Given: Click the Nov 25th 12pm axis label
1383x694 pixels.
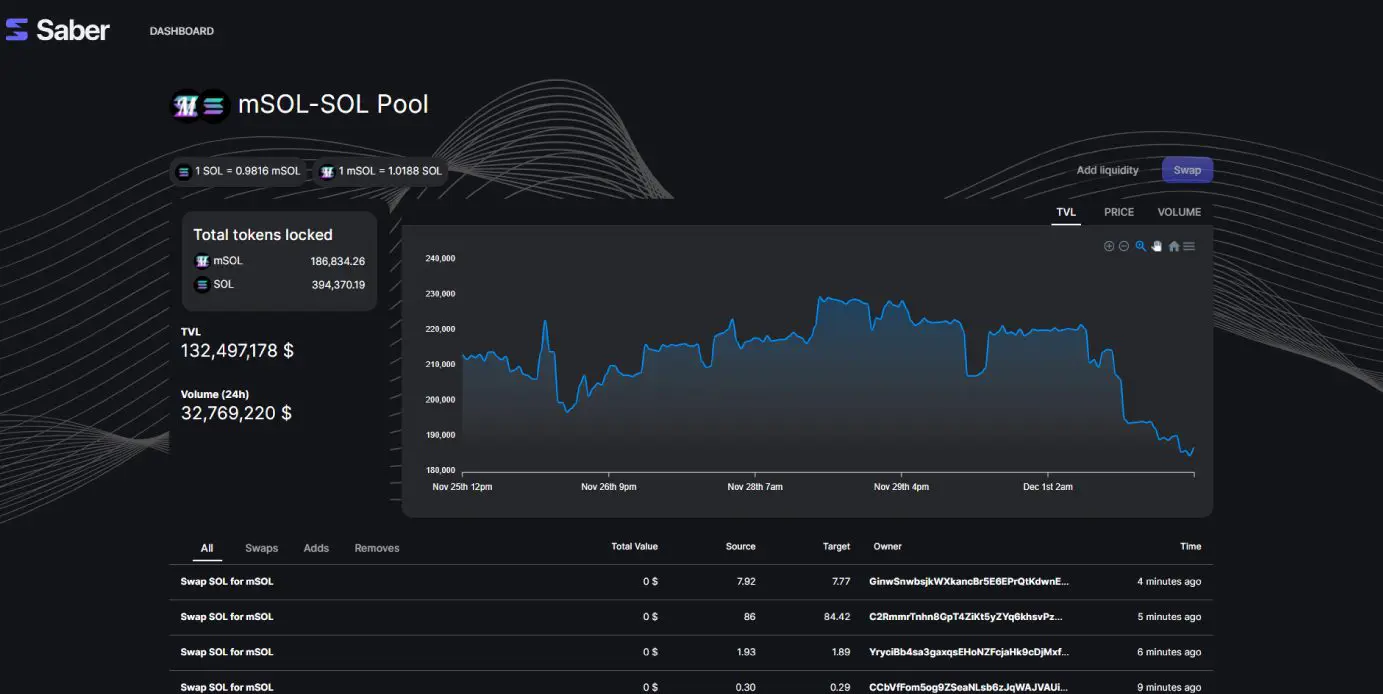Looking at the screenshot, I should click(462, 487).
